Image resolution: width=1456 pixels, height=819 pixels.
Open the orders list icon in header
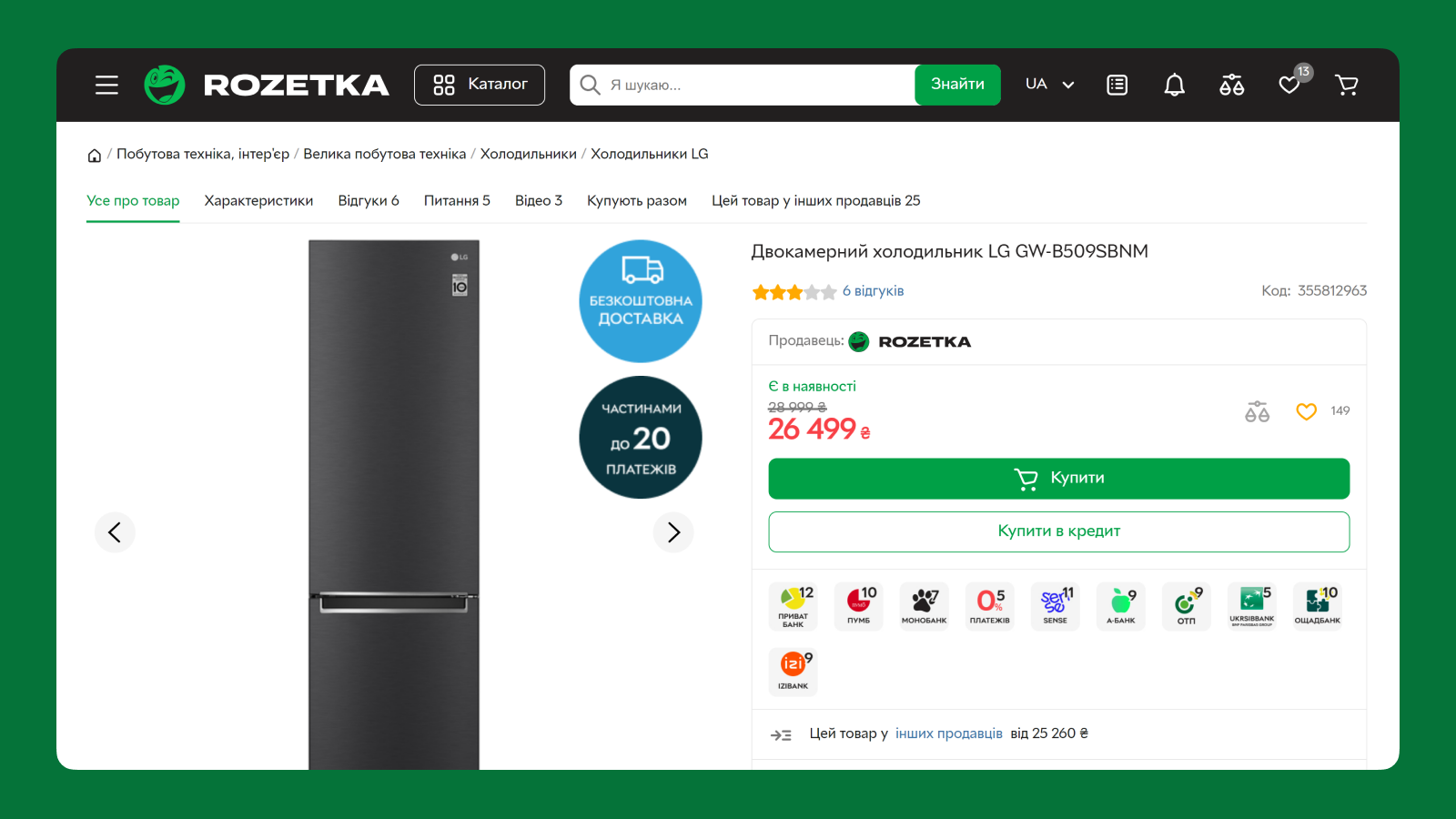click(1117, 85)
